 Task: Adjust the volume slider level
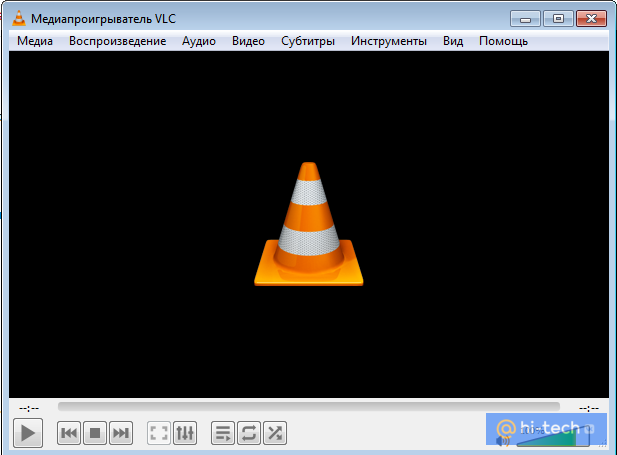553,437
